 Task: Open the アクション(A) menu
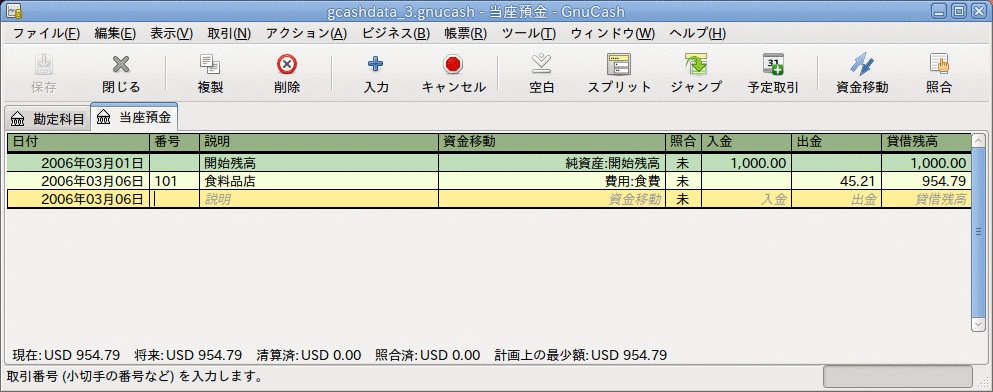click(x=307, y=34)
